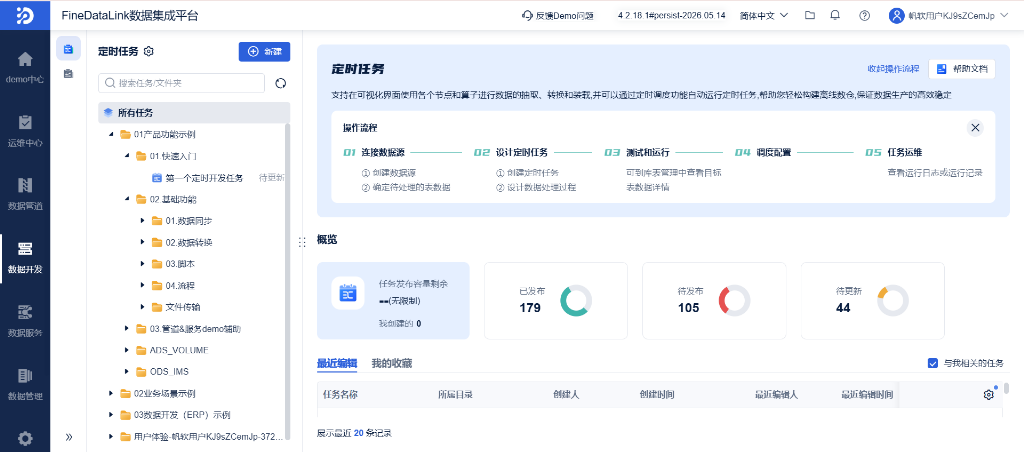This screenshot has height=452, width=1024.
Task: Open the settings gear at sidebar bottom
Action: pos(25,437)
